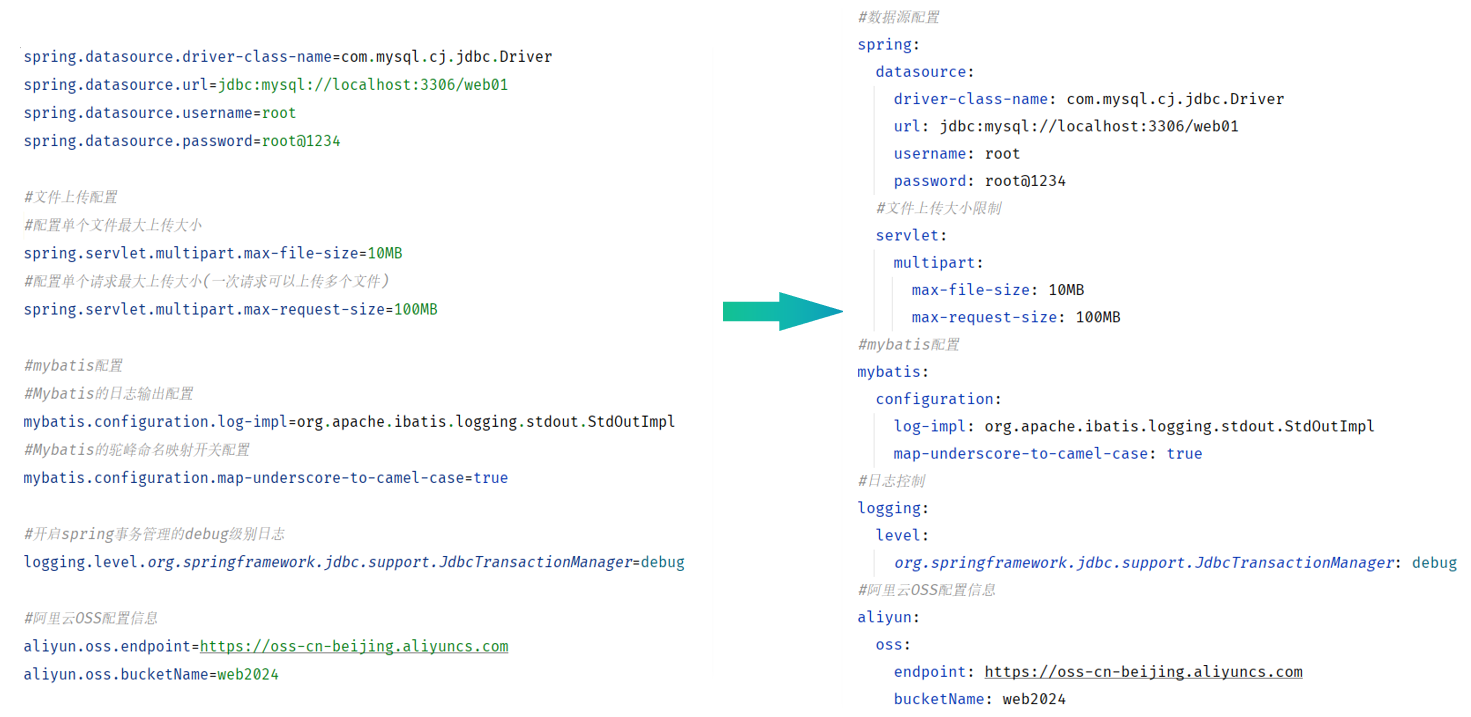Select YAML line 'username: root'

click(x=957, y=153)
